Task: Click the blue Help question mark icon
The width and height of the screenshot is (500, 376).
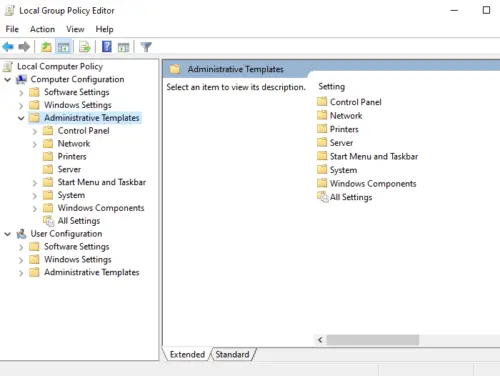Action: pos(107,46)
